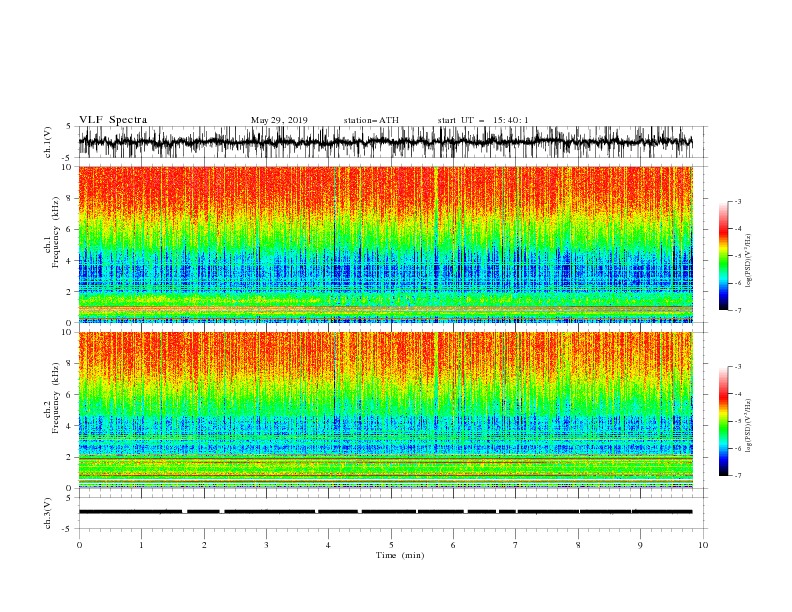Click the "6" kHz tick on ch.2 axis
The image size is (792, 612).
coord(69,394)
